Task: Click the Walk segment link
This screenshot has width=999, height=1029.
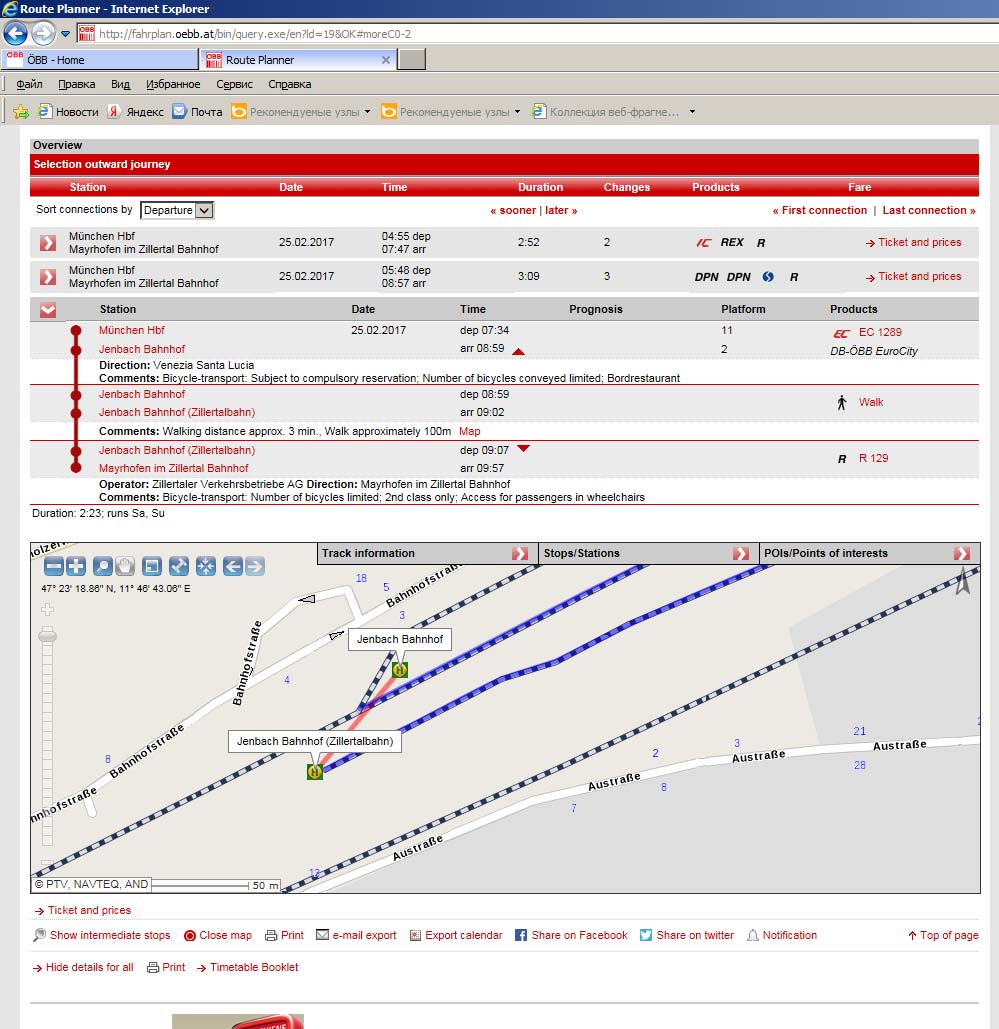Action: point(871,402)
